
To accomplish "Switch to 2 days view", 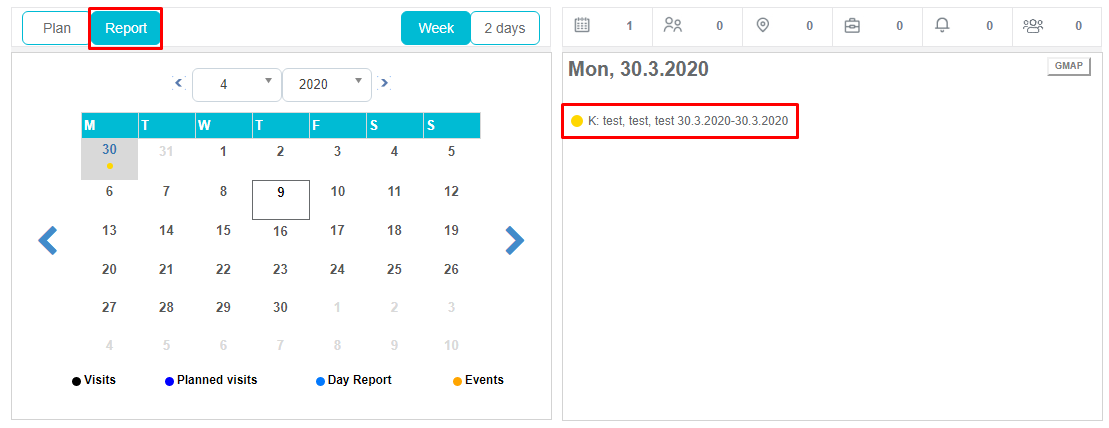I will tap(505, 28).
